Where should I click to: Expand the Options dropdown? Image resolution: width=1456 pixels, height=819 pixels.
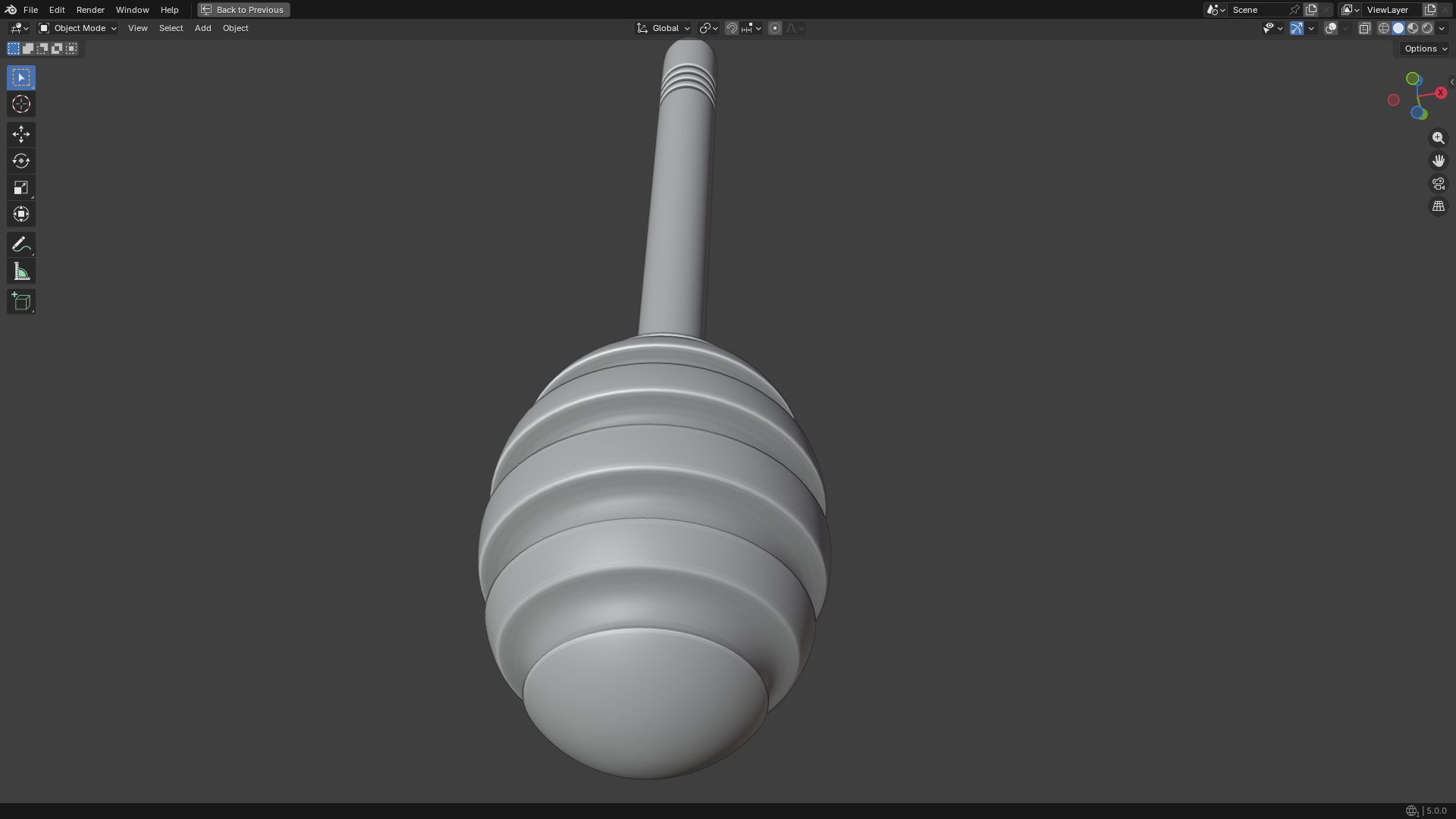click(1426, 49)
